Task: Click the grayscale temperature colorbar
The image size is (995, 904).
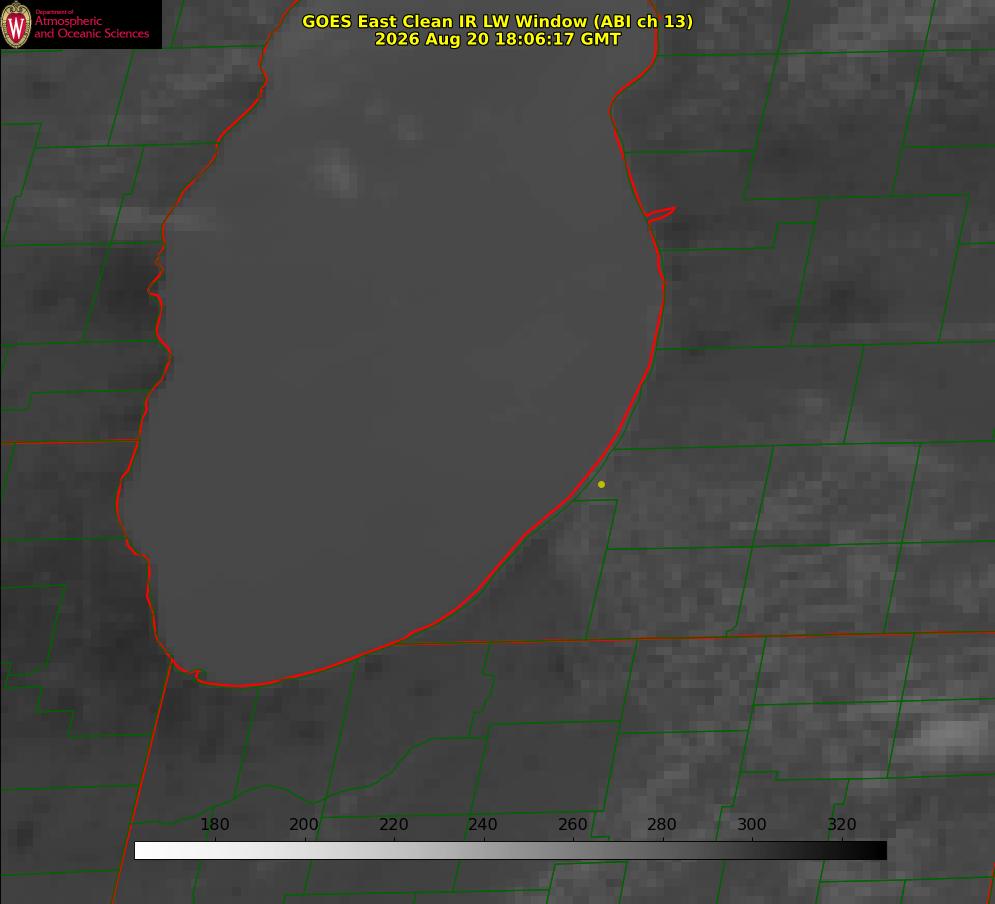Action: 510,850
